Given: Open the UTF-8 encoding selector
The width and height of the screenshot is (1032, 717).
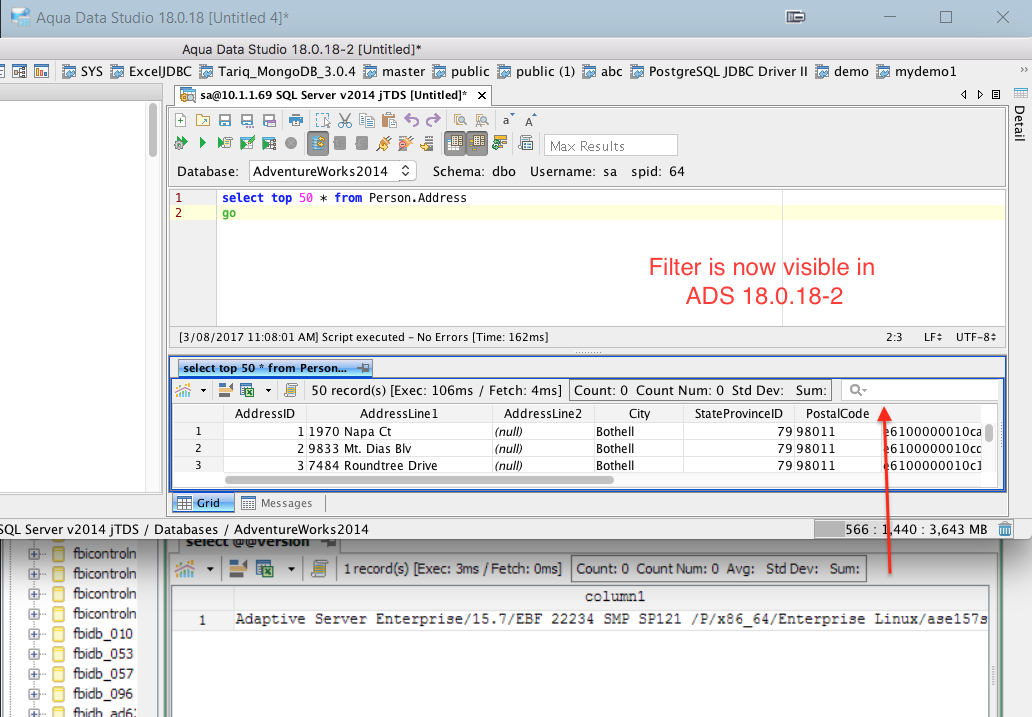Looking at the screenshot, I should [x=976, y=337].
